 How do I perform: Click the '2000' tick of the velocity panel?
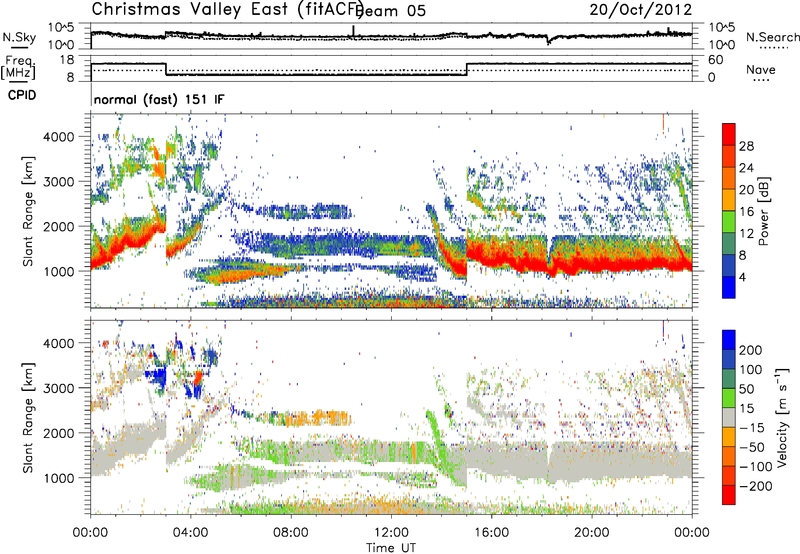[58, 433]
